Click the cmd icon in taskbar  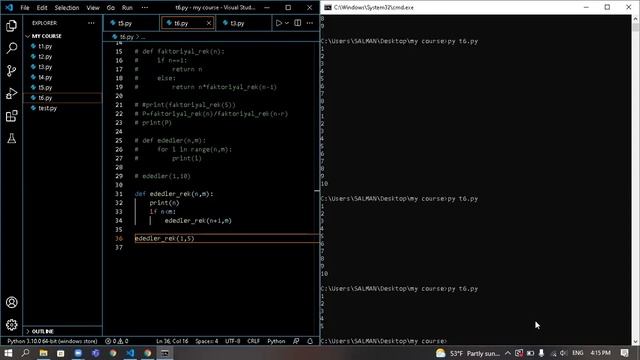[165, 353]
